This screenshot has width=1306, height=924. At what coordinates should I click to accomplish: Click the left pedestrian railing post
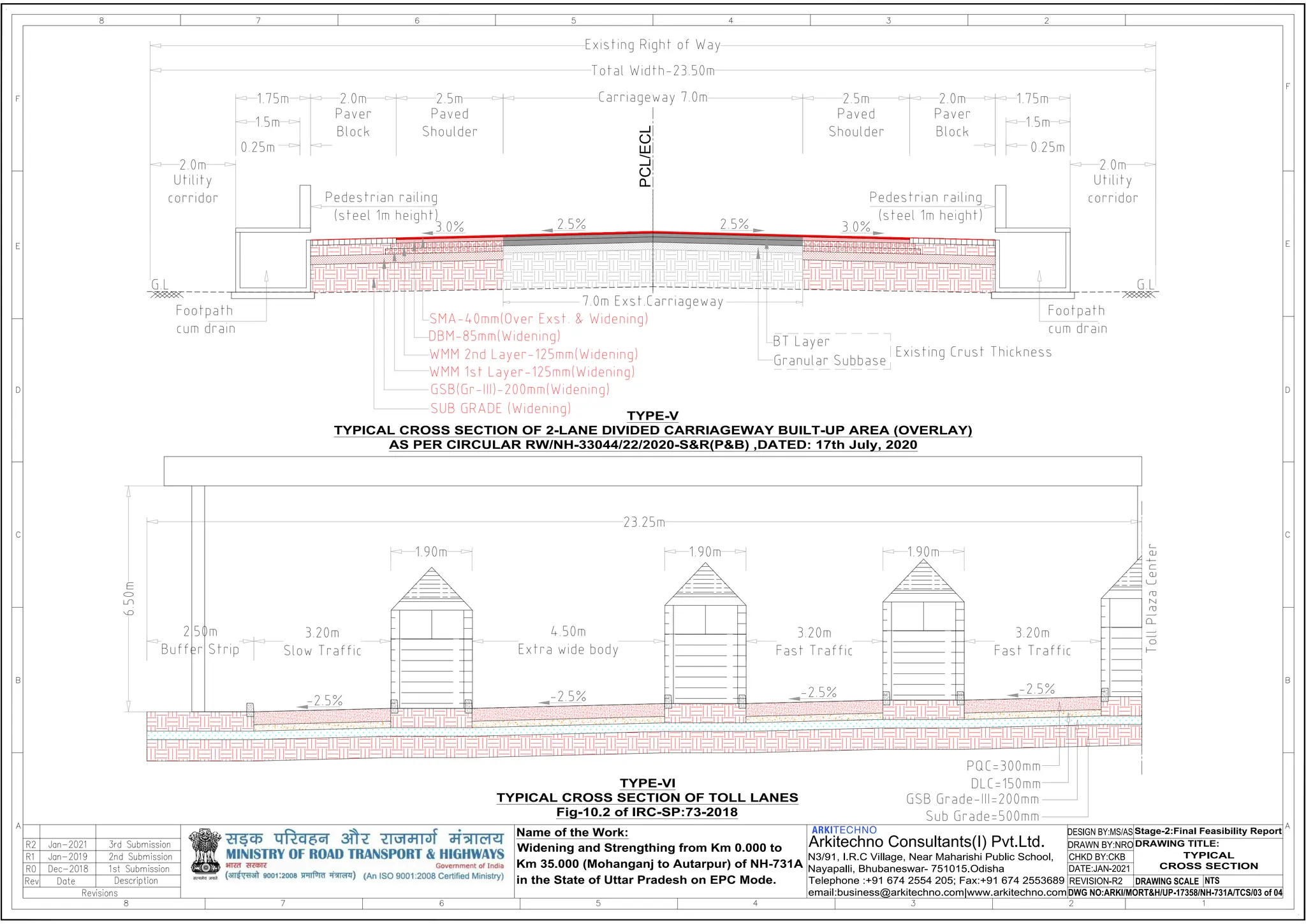point(305,207)
